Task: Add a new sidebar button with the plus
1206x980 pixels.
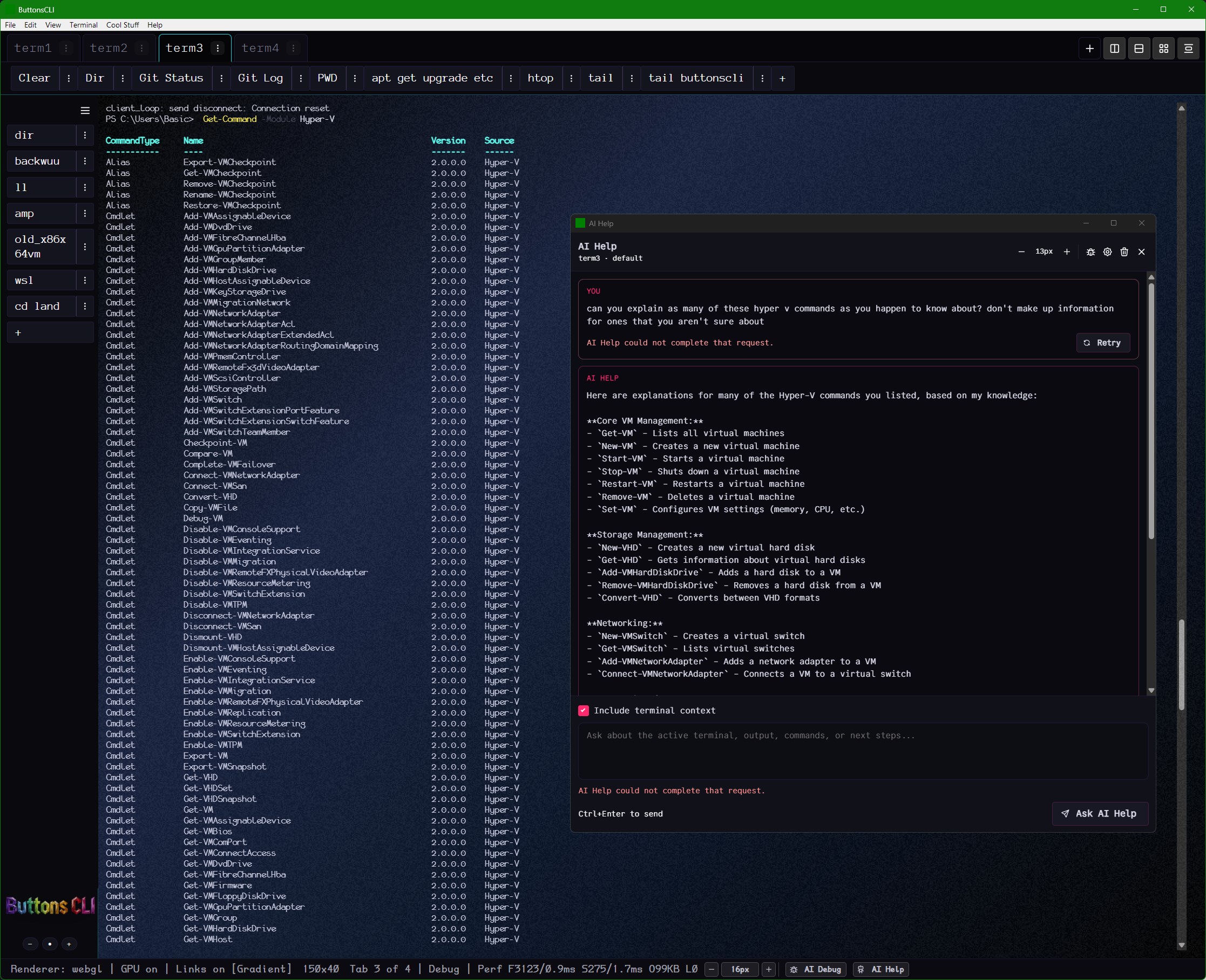Action: point(50,332)
